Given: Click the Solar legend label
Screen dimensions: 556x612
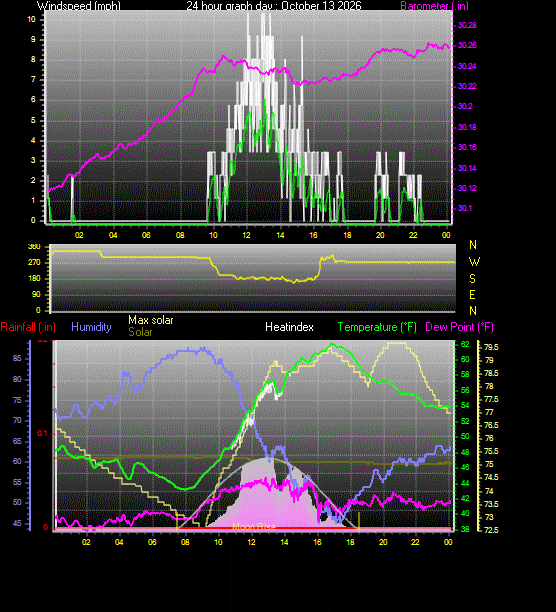Looking at the screenshot, I should (140, 332).
